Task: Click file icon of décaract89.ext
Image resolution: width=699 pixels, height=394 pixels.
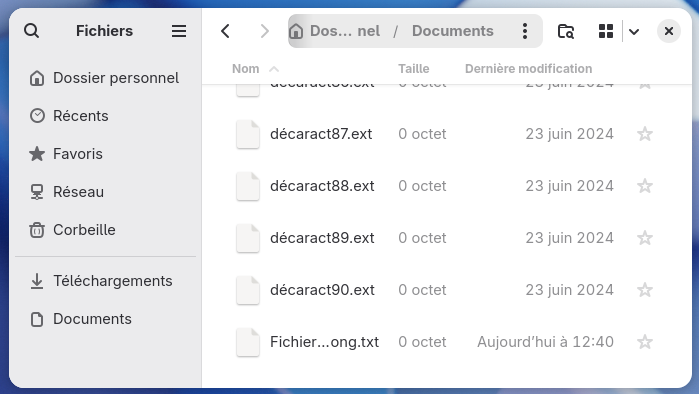Action: pos(248,238)
